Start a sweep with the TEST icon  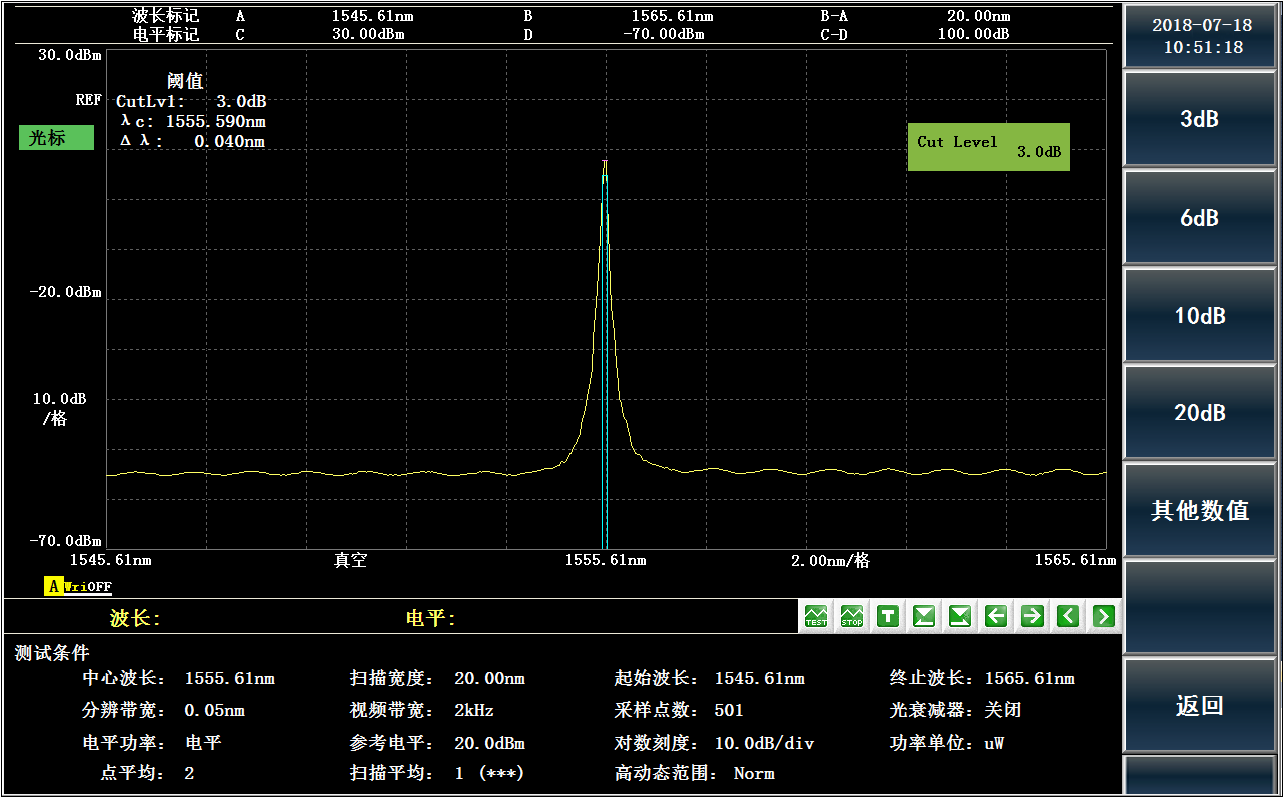click(x=816, y=616)
